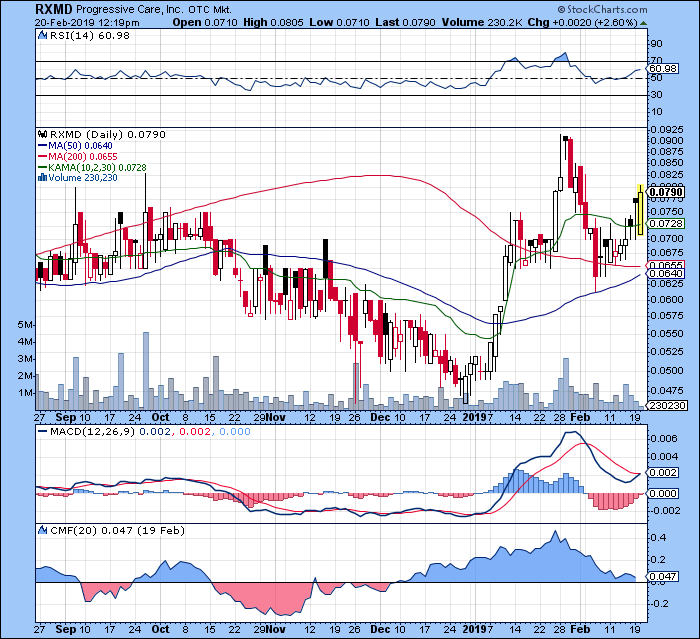The width and height of the screenshot is (700, 639).
Task: Click the RSI value tag 60.98
Action: (663, 68)
